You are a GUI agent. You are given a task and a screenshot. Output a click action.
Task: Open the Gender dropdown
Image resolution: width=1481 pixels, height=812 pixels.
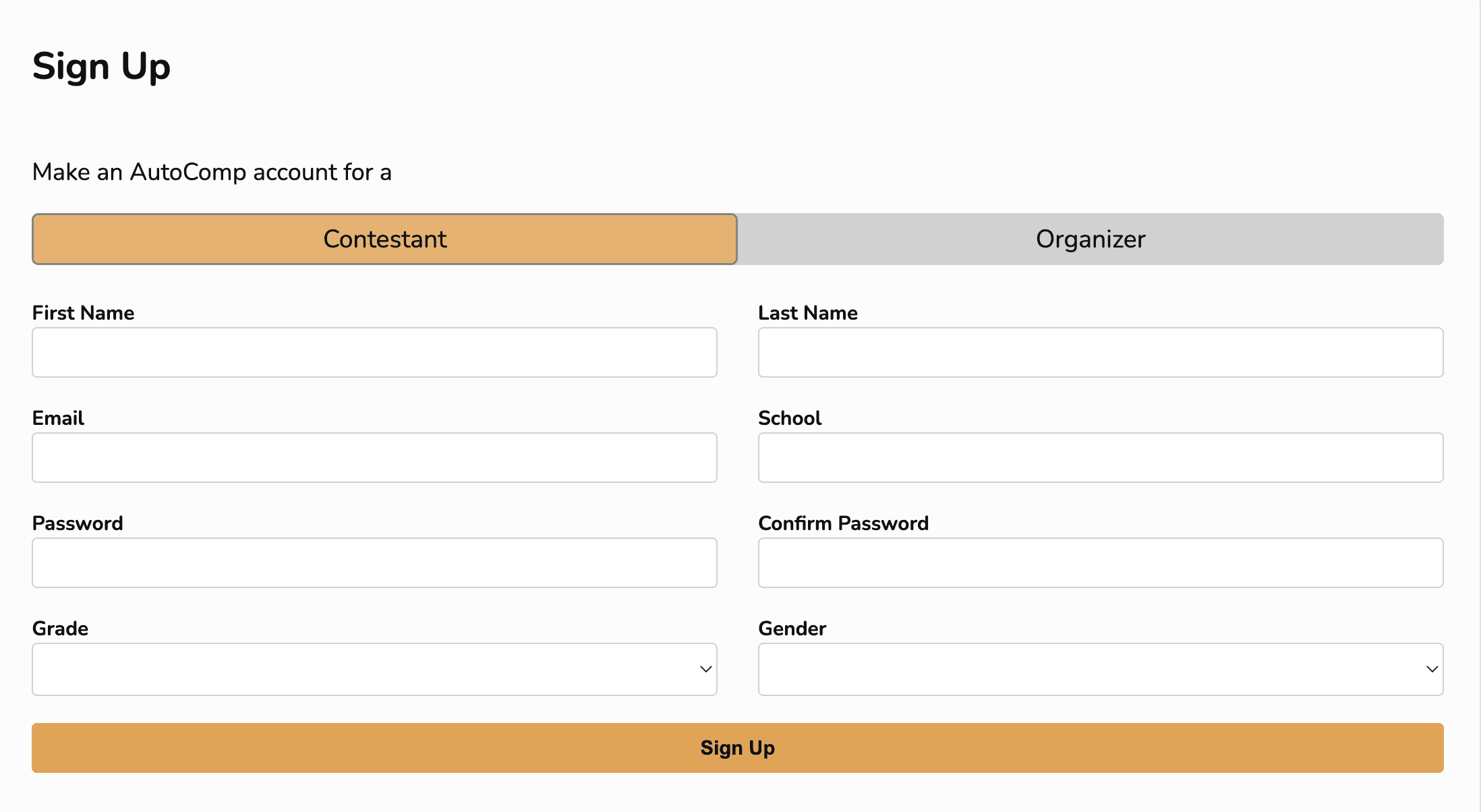tap(1100, 668)
